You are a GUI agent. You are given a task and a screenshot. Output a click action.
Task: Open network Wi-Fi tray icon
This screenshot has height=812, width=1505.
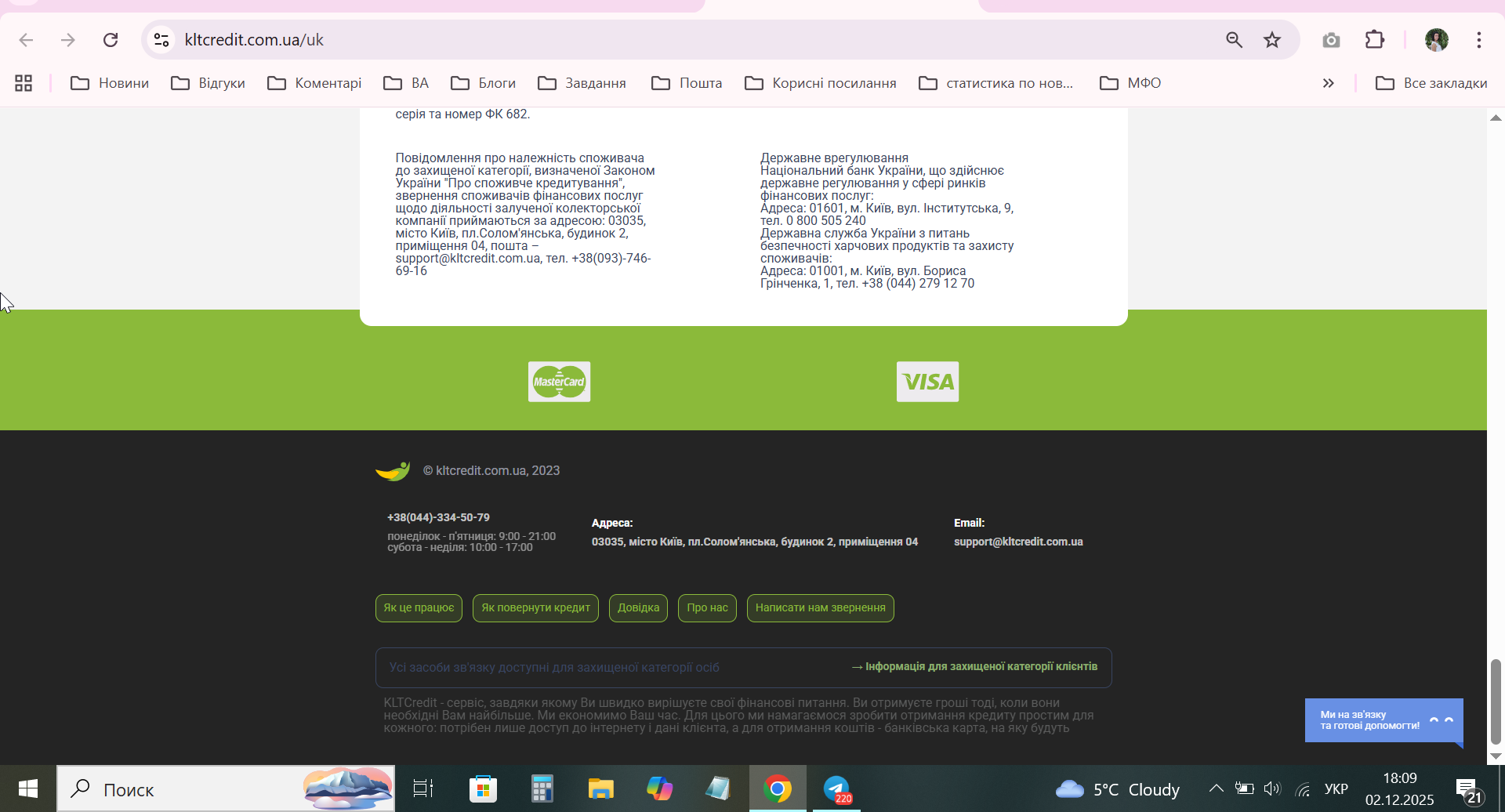pyautogui.click(x=1303, y=788)
